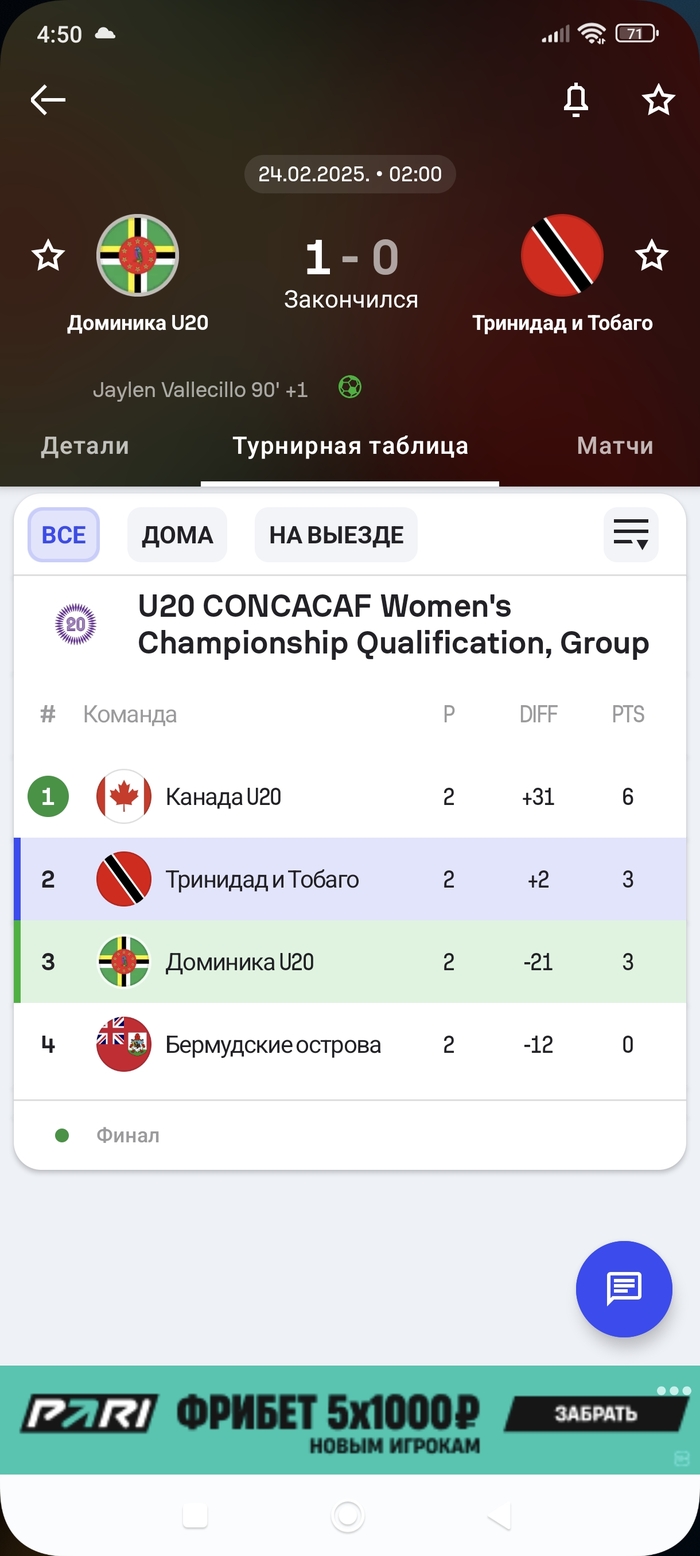Tap the Бермудские острова flag icon
Image resolution: width=700 pixels, height=1556 pixels.
pyautogui.click(x=124, y=1045)
